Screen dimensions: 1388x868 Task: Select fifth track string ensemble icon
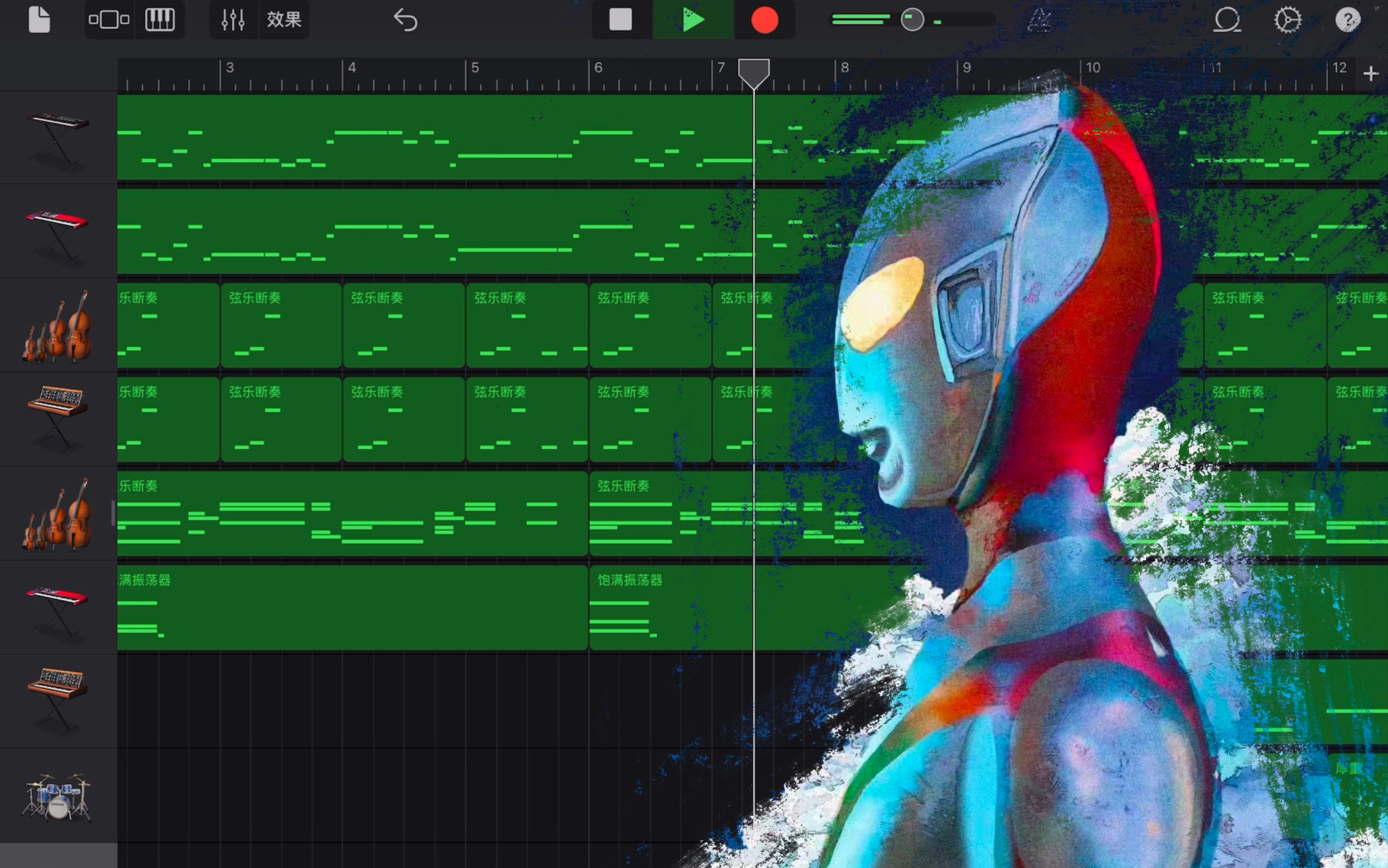pos(57,514)
